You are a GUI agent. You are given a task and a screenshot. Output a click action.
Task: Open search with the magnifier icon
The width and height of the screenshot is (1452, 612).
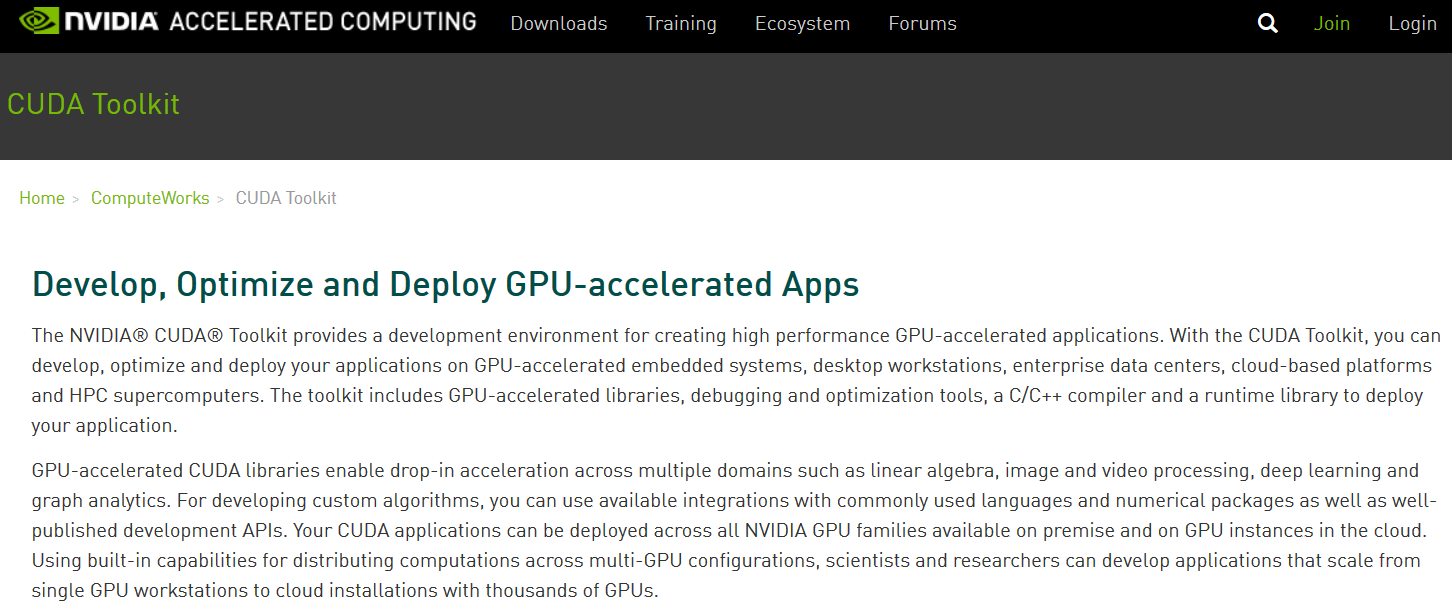pyautogui.click(x=1267, y=24)
